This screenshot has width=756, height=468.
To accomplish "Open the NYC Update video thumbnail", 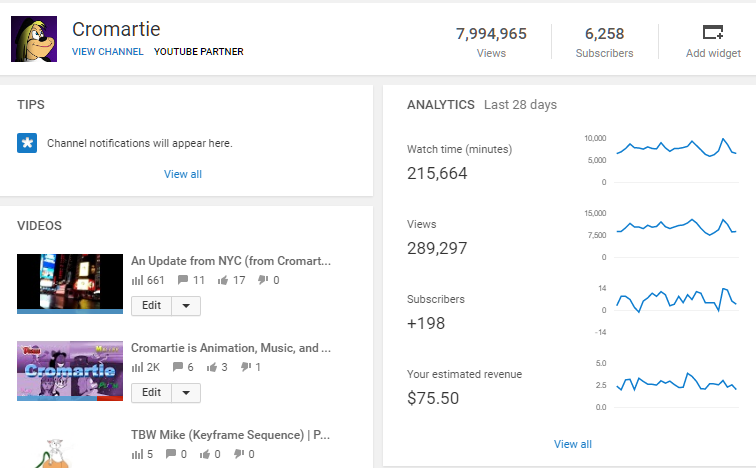I will [70, 284].
